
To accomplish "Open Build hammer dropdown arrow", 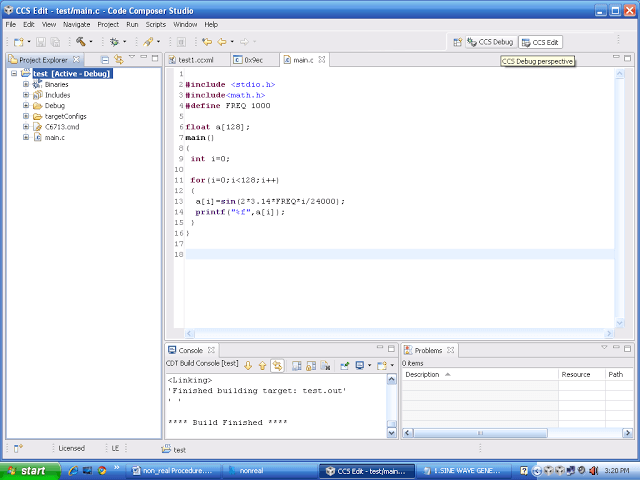I will point(91,41).
